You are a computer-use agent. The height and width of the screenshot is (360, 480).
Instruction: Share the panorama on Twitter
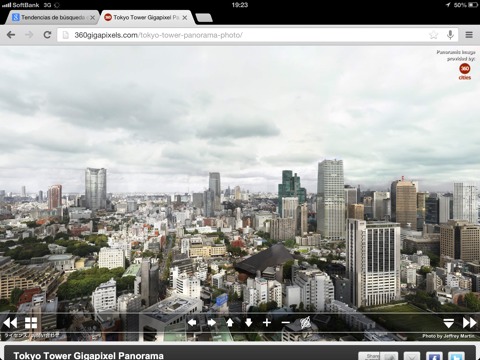click(456, 356)
